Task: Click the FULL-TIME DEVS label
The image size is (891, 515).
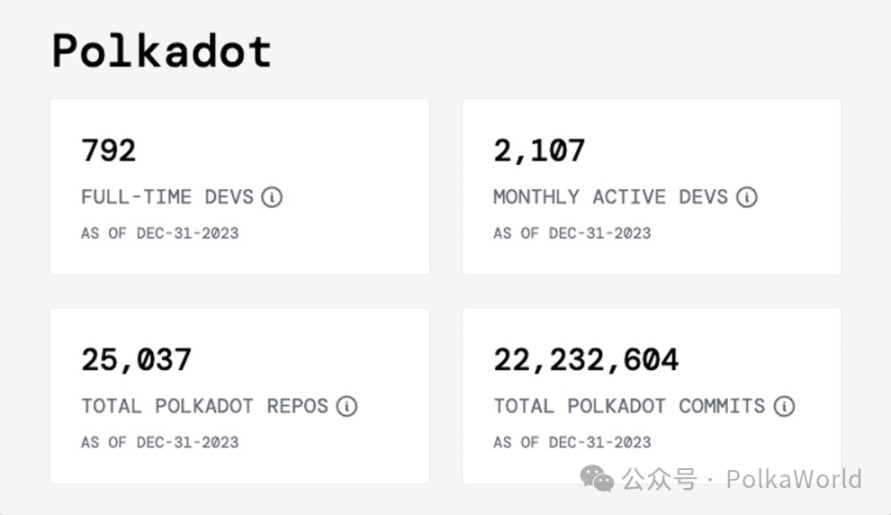Action: pos(167,197)
